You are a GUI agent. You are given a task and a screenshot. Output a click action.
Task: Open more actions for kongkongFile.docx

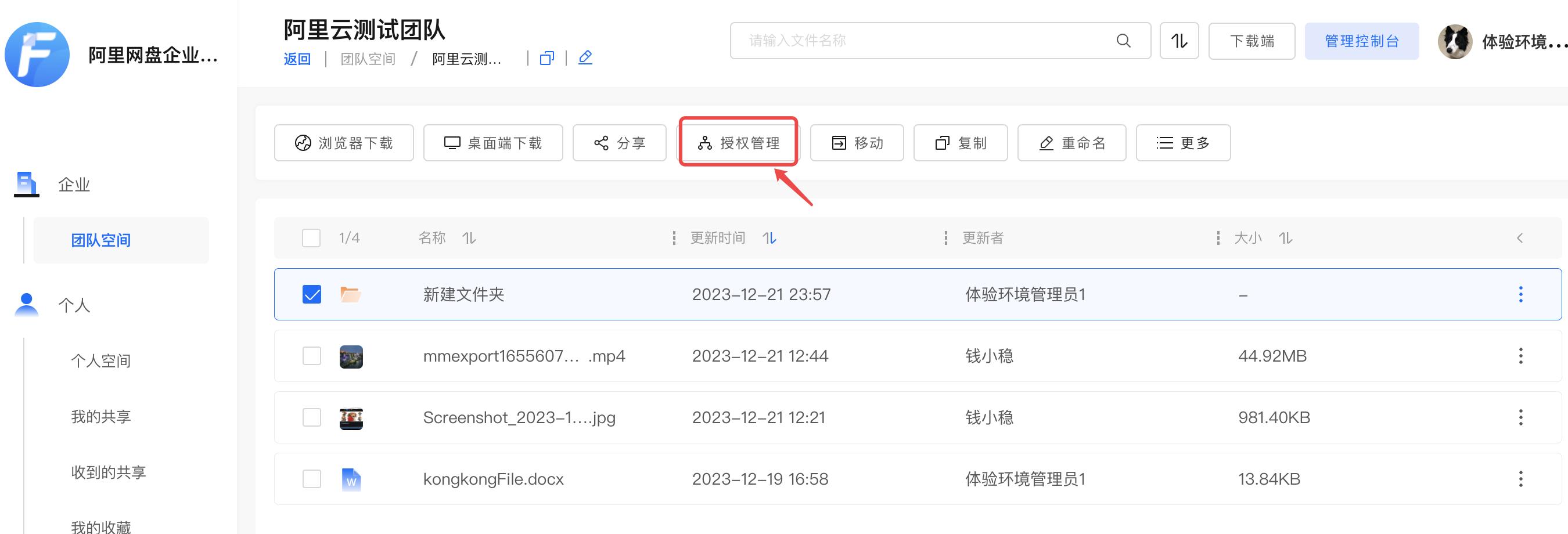1520,479
